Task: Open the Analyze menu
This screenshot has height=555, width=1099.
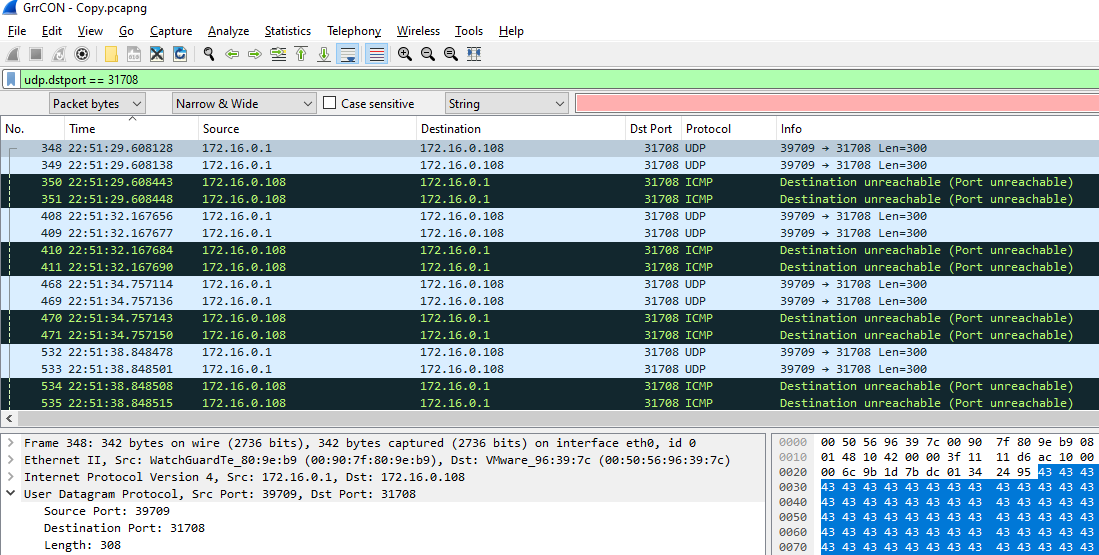Action: click(x=228, y=31)
